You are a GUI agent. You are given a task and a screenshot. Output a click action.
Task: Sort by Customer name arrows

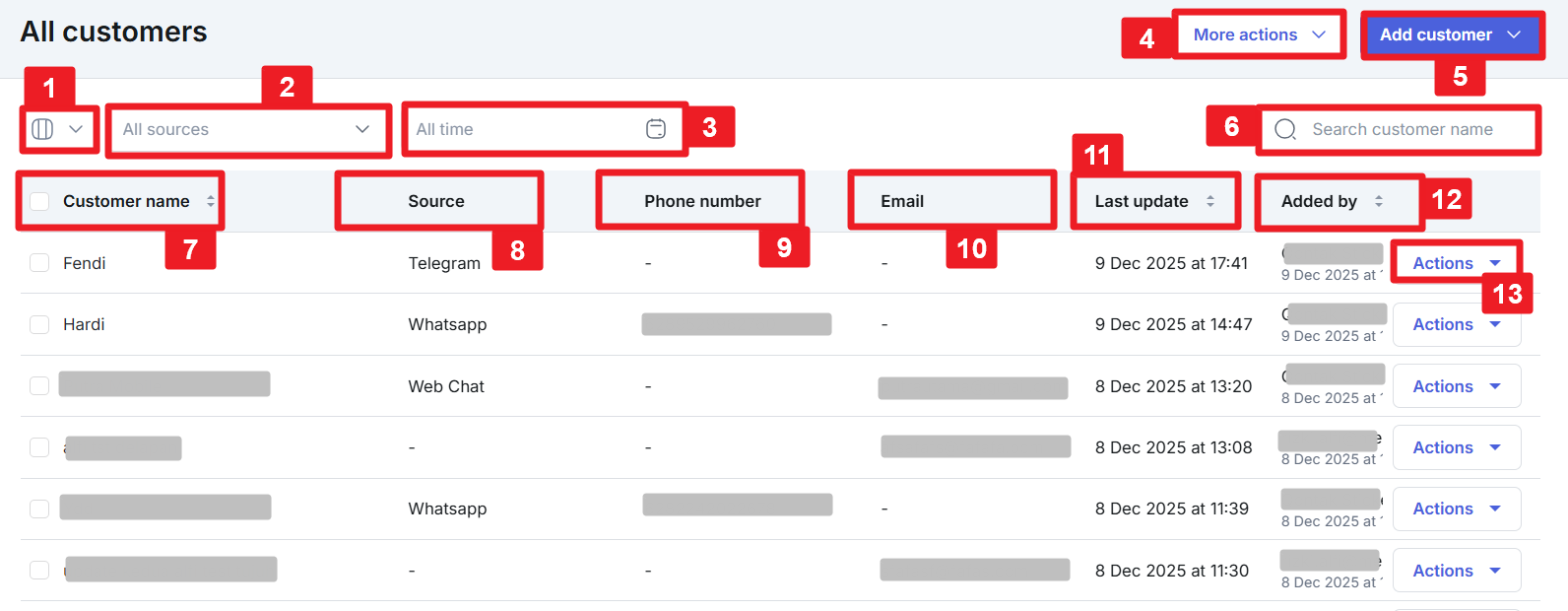pos(211,201)
